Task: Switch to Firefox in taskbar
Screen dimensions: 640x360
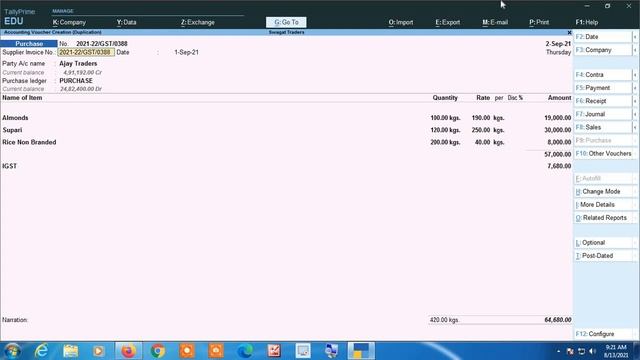Action: (x=129, y=351)
